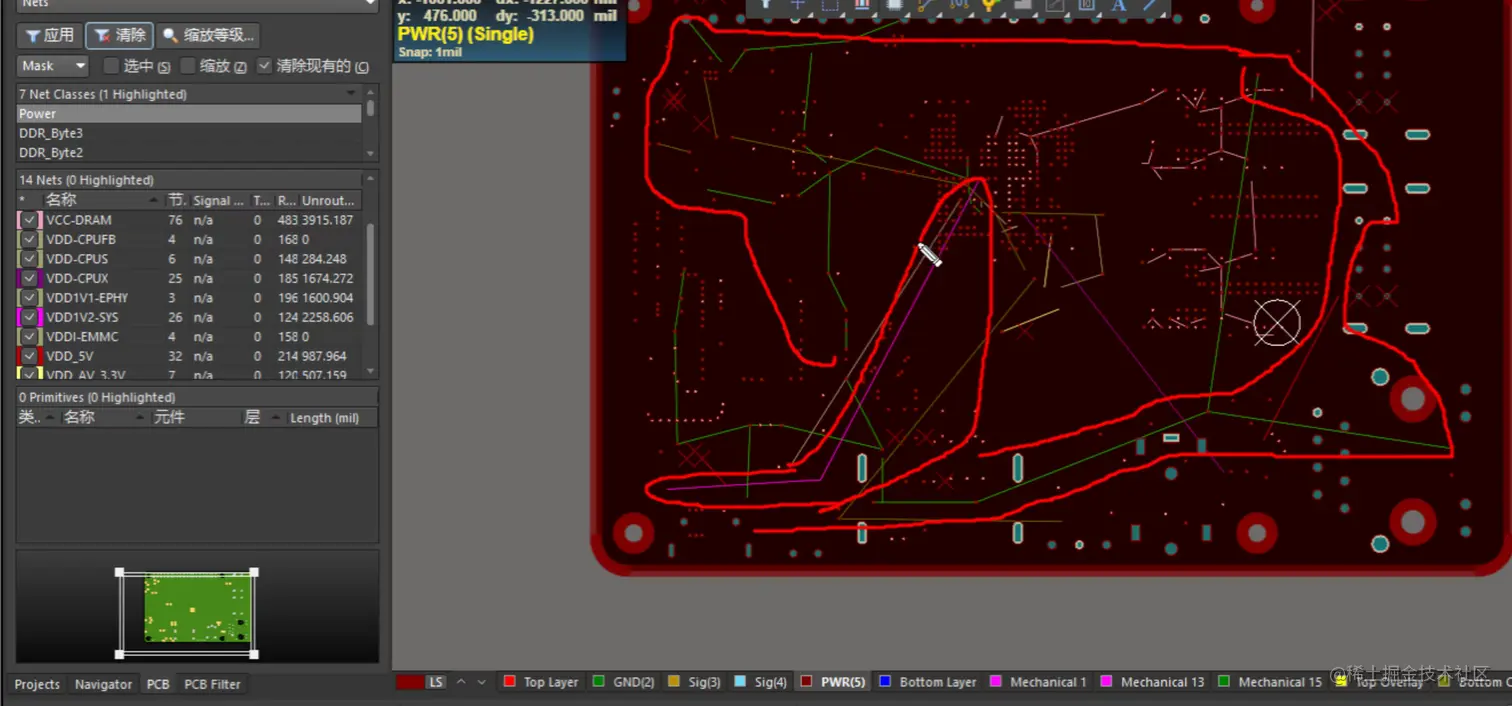The image size is (1512, 706).
Task: Select the place via/pad yellow icon
Action: (x=990, y=5)
